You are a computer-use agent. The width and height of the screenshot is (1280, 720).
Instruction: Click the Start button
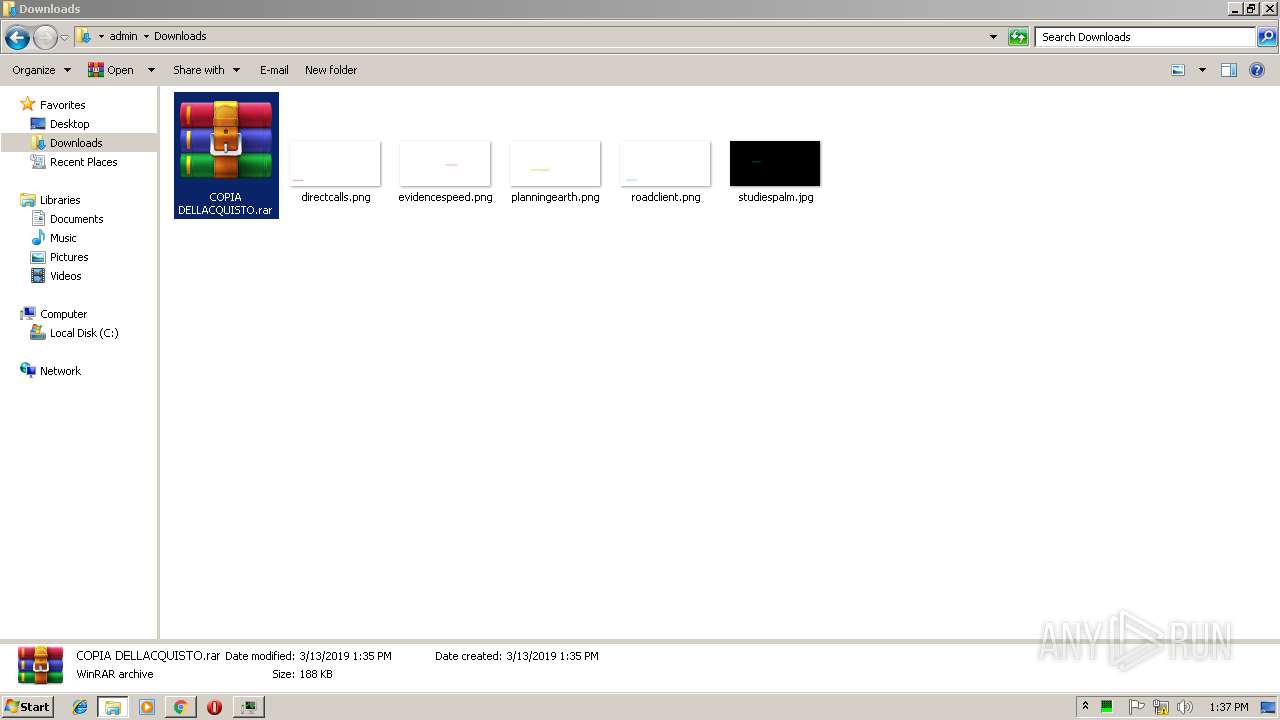[x=28, y=707]
